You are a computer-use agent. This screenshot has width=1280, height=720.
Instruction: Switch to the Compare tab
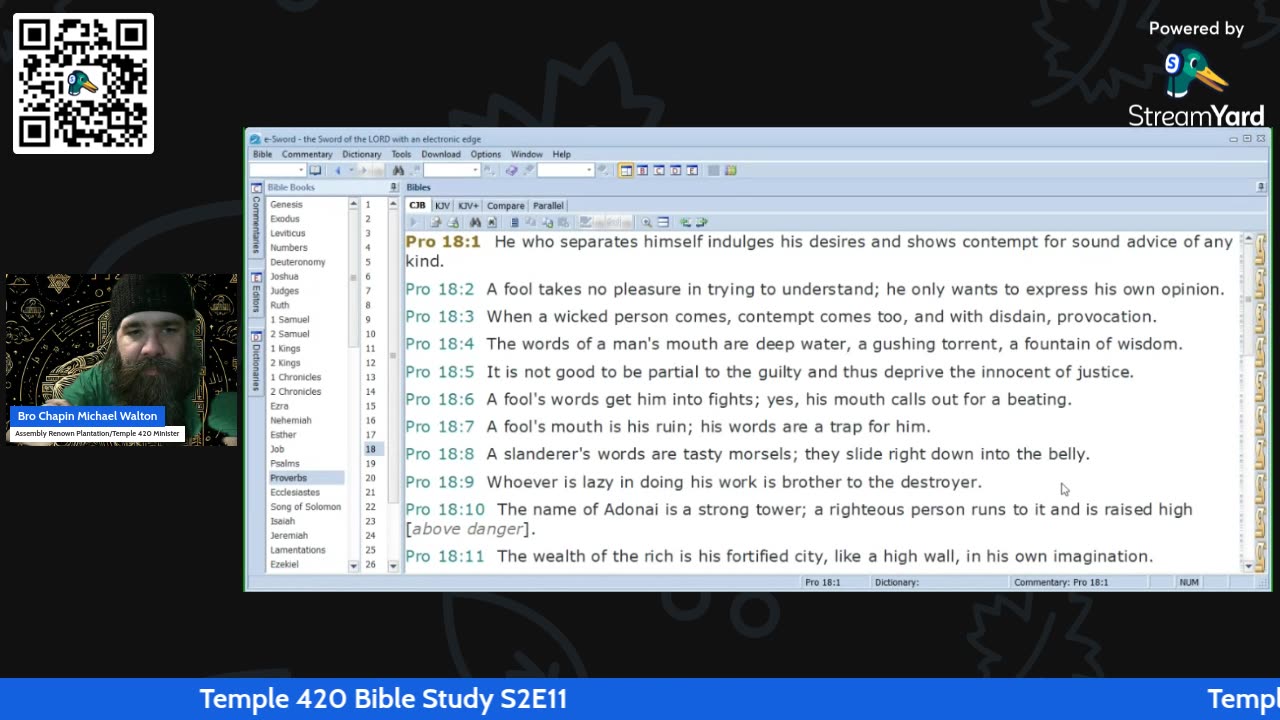(505, 205)
